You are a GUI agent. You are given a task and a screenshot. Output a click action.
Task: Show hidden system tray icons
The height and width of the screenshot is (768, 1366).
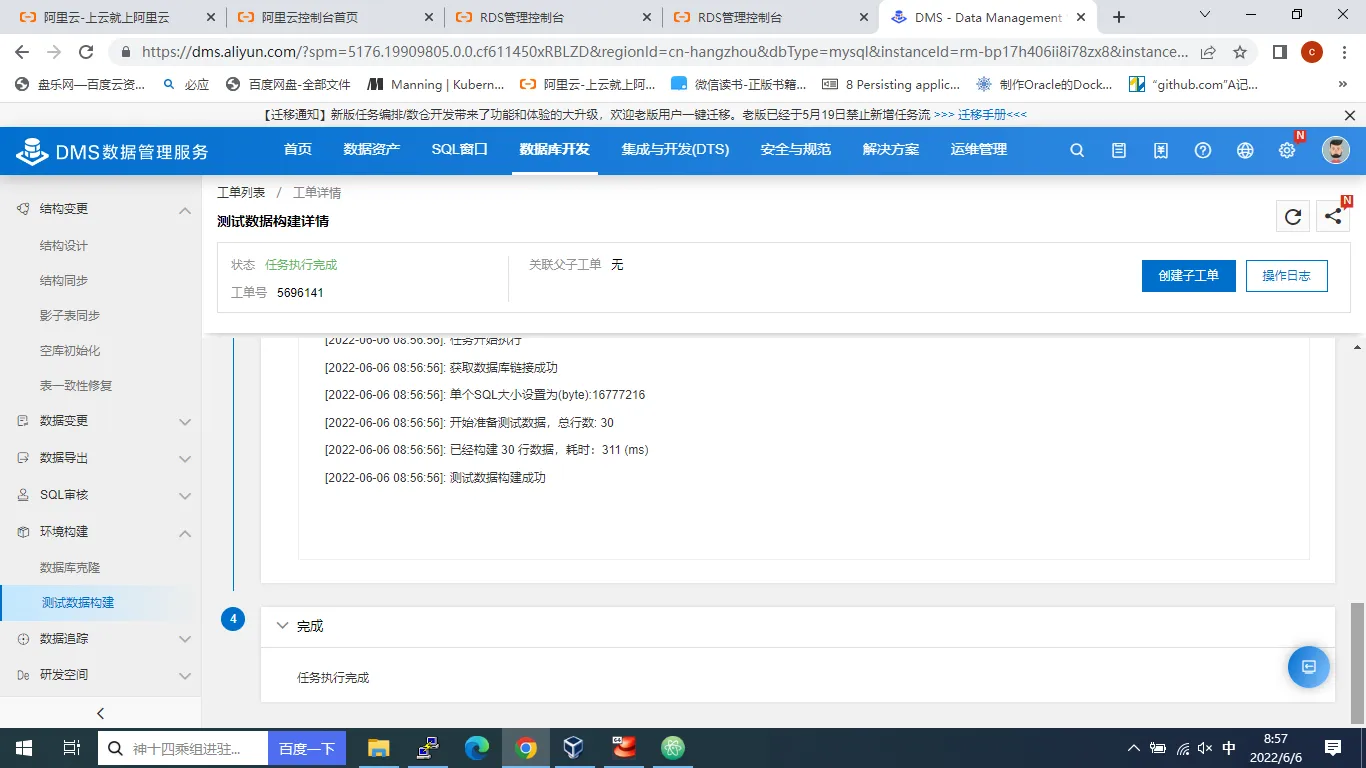(x=1133, y=748)
